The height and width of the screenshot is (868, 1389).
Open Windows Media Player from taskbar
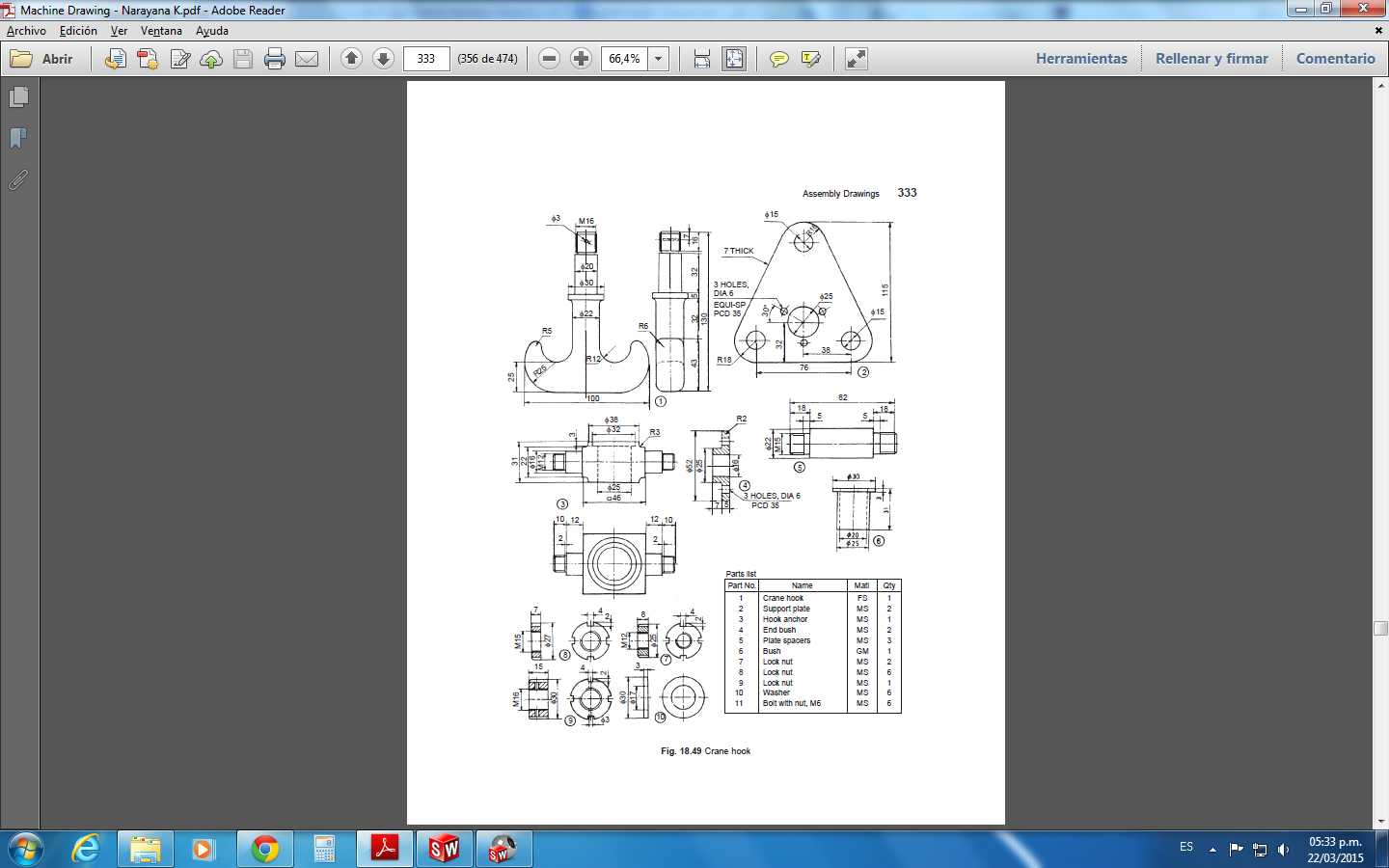(204, 850)
